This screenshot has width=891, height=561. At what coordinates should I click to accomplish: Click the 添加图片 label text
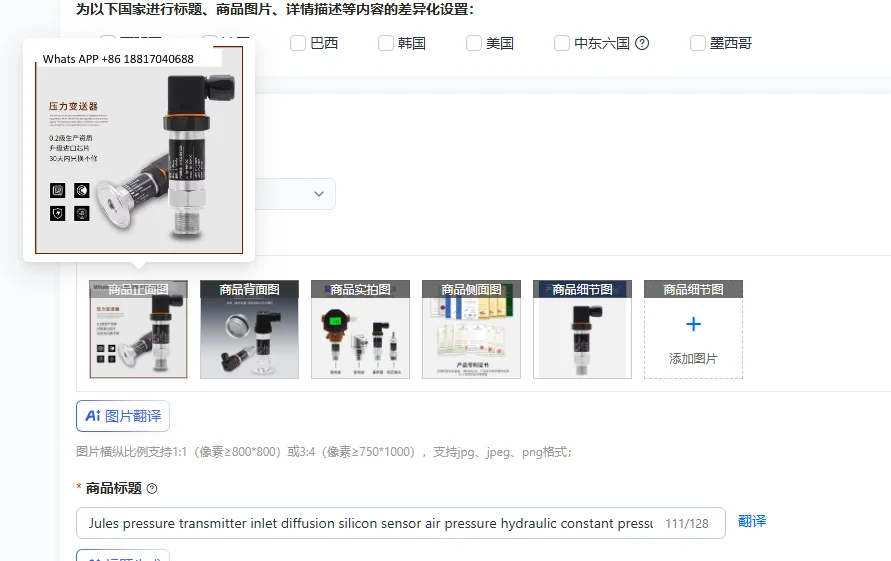(x=693, y=359)
